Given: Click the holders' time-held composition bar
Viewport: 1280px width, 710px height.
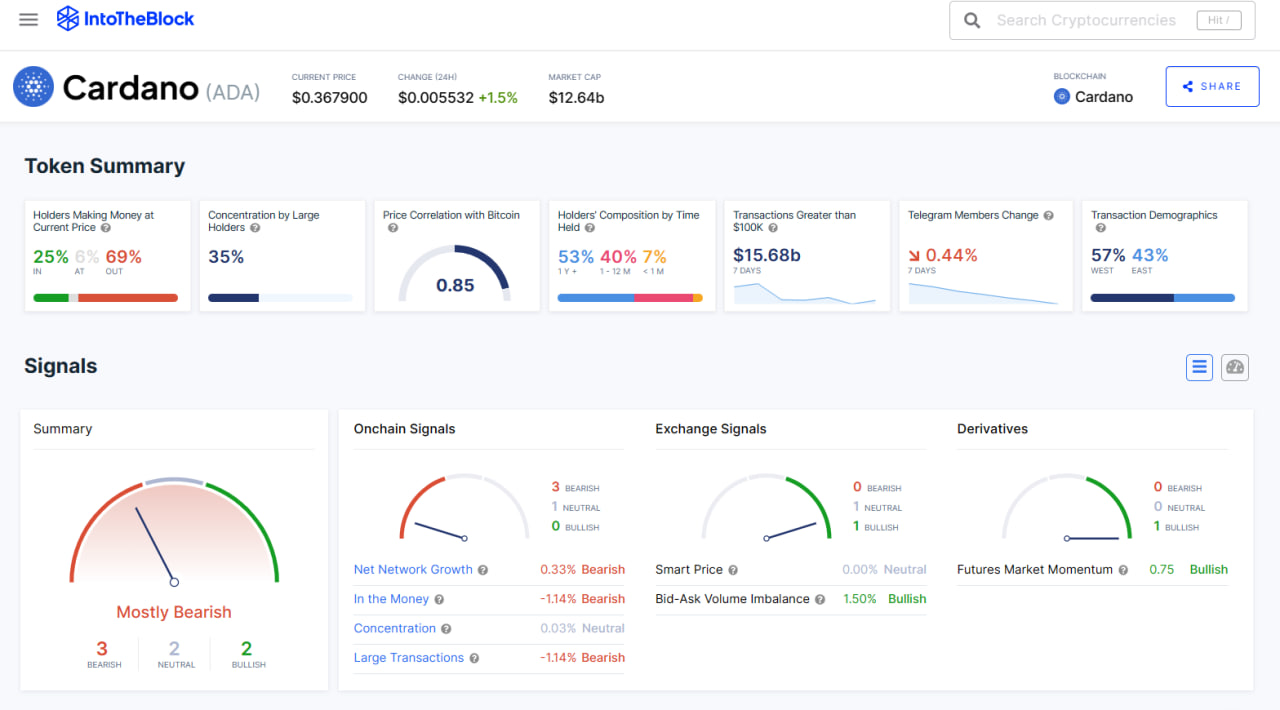Looking at the screenshot, I should (630, 297).
